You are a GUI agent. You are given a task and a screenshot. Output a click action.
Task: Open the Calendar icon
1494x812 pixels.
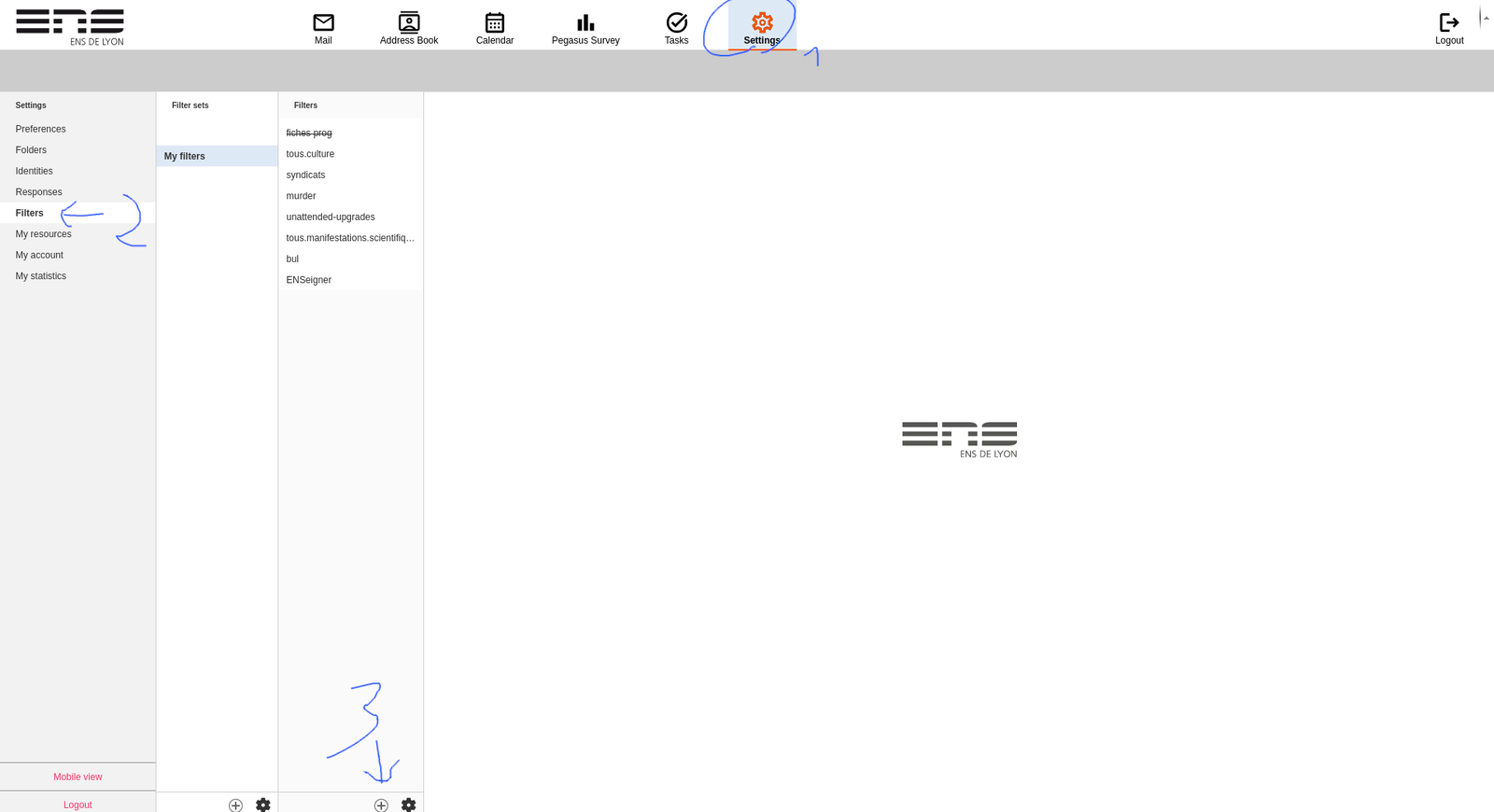(495, 22)
